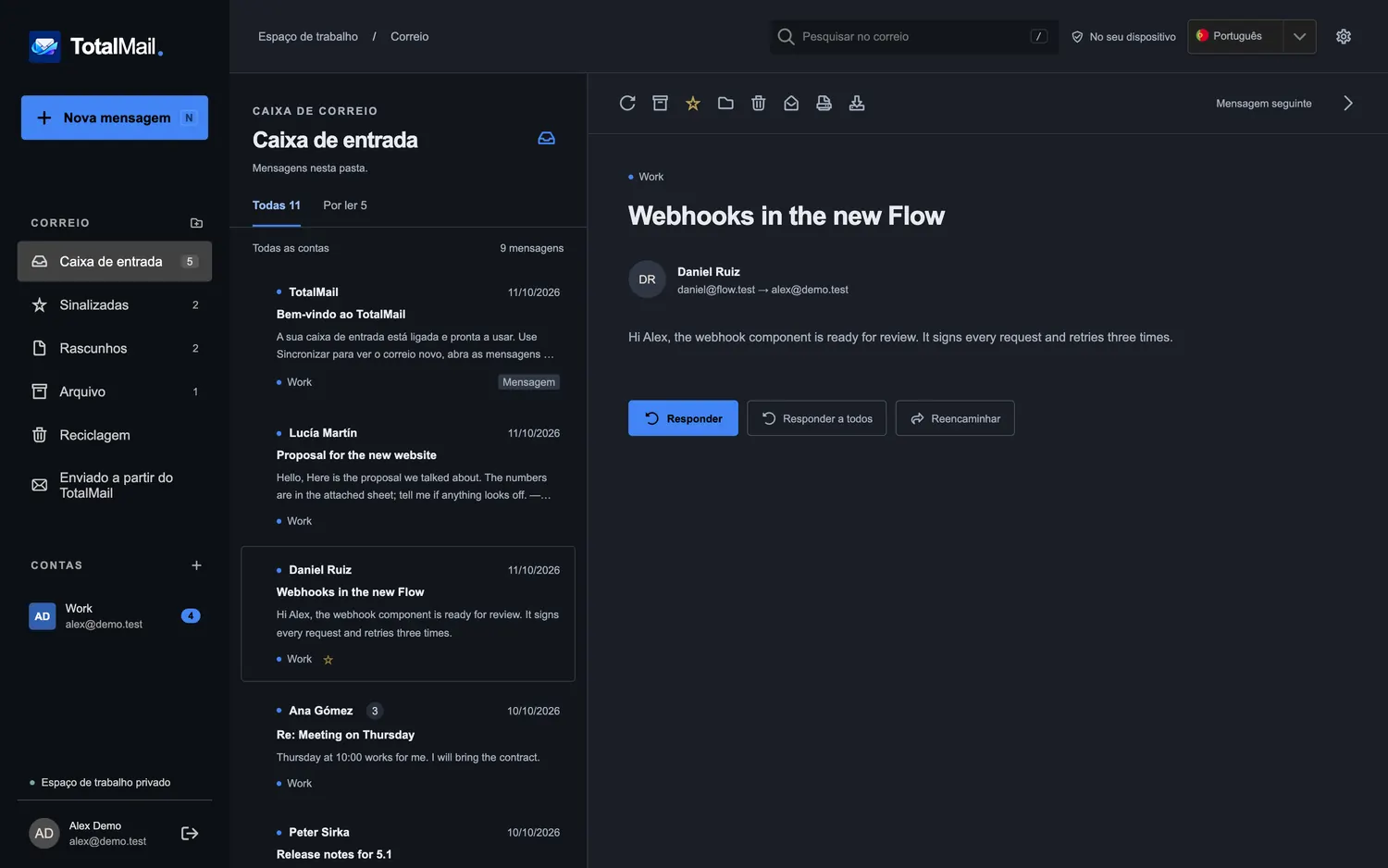Click the Mensagem seguinte label
The image size is (1388, 868).
[1264, 104]
